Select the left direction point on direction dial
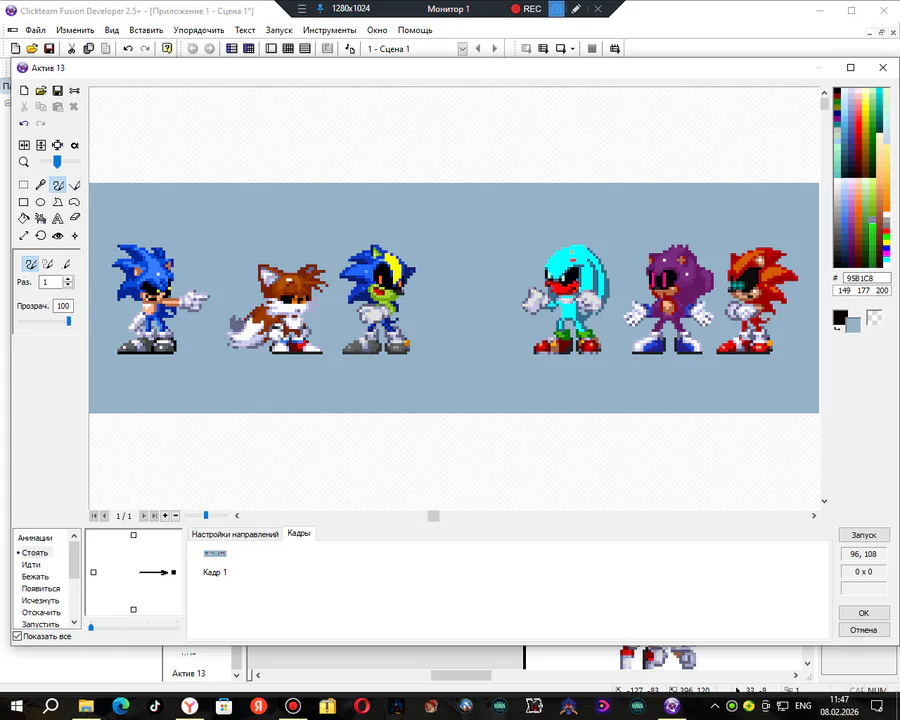 [94, 572]
